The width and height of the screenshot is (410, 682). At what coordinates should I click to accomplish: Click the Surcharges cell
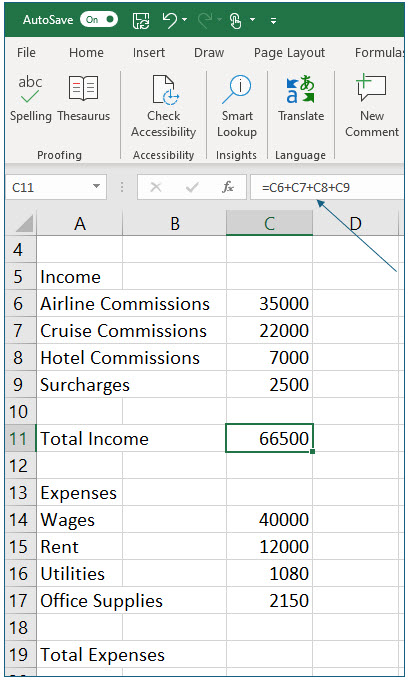[x=80, y=384]
